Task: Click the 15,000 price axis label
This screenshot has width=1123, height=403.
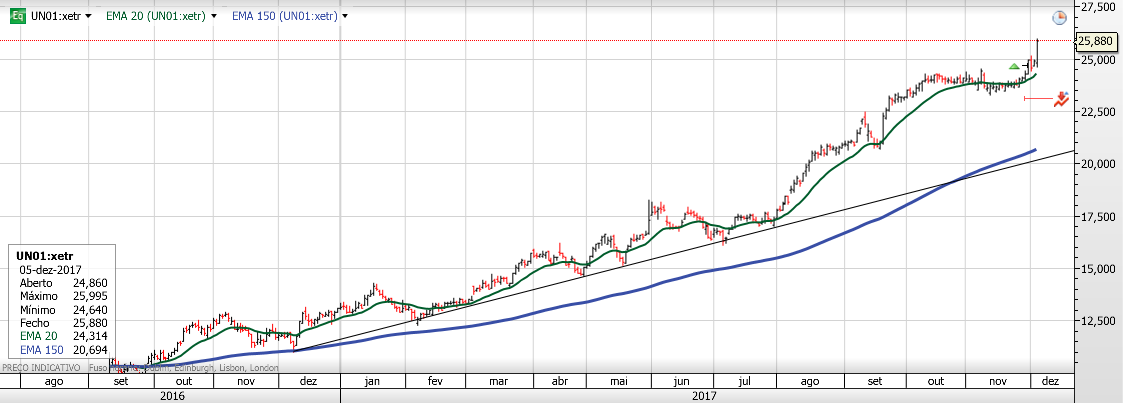Action: (x=1097, y=268)
